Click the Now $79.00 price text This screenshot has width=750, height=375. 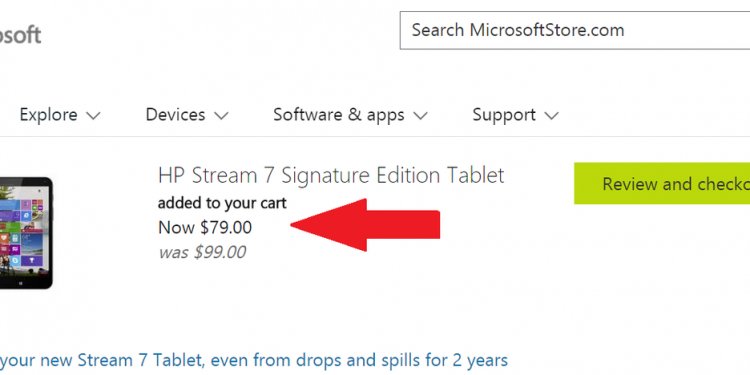[205, 227]
